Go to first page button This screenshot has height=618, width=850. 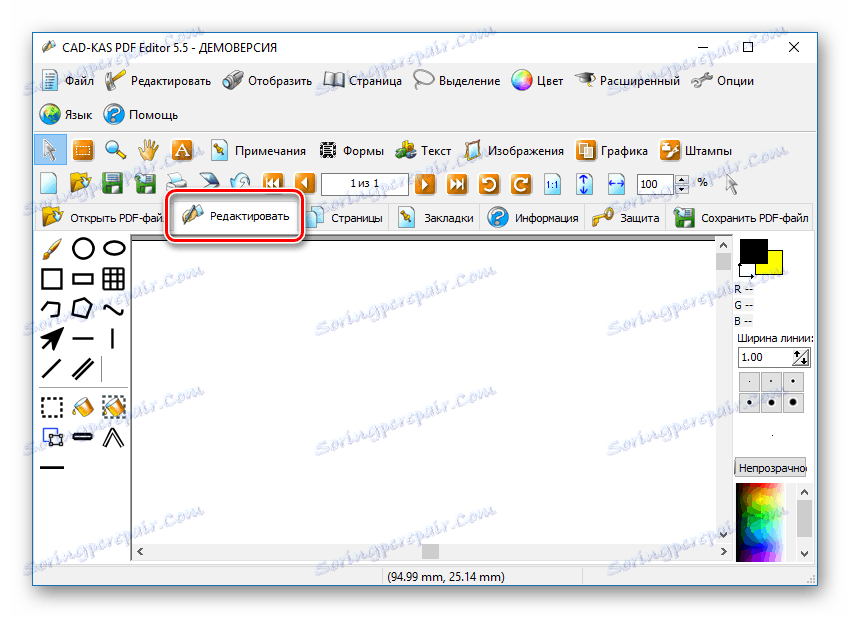tap(272, 184)
